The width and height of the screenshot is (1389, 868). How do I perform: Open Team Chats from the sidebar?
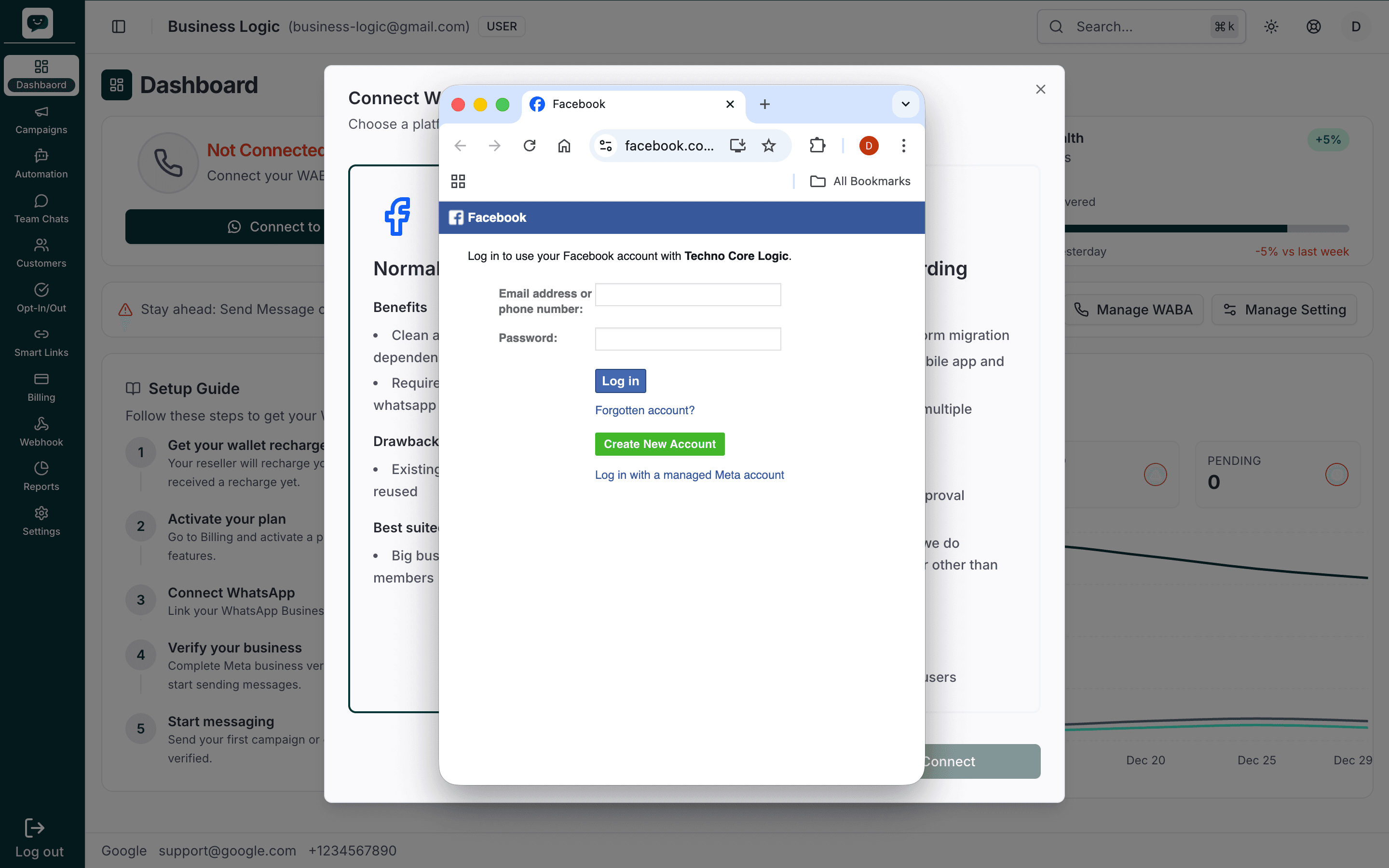tap(41, 209)
